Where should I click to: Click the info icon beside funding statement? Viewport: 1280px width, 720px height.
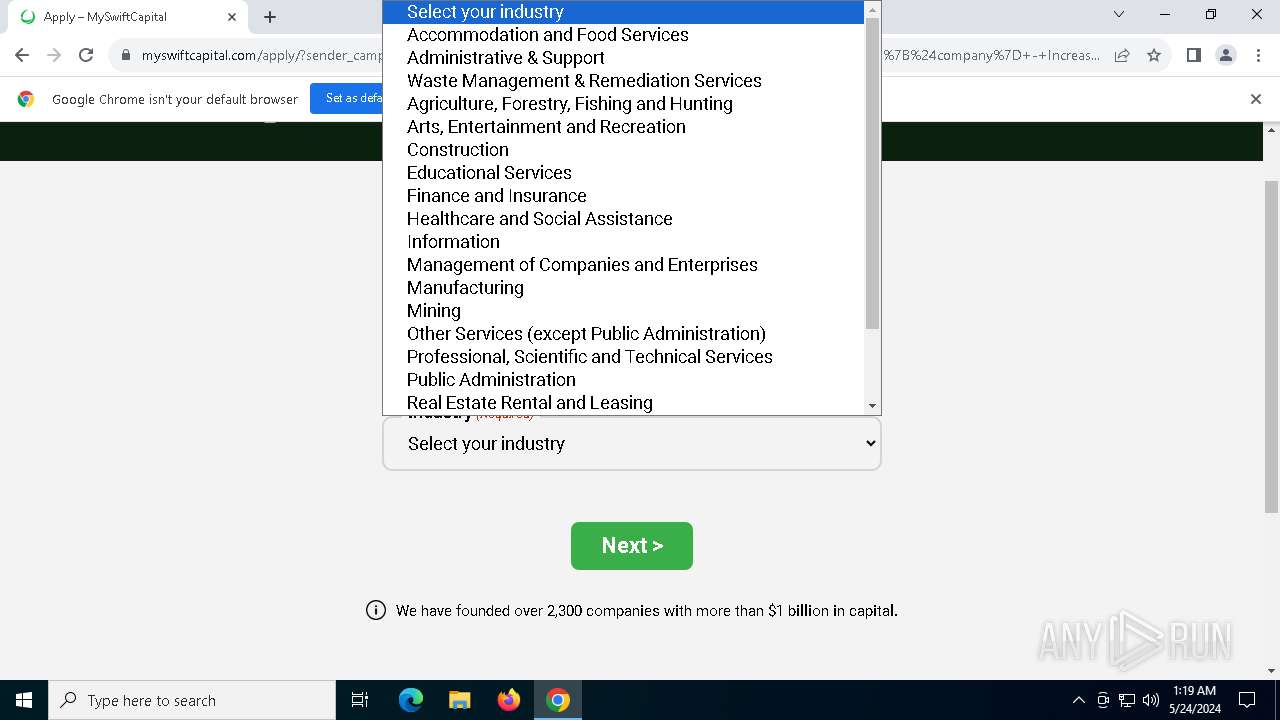(x=376, y=610)
